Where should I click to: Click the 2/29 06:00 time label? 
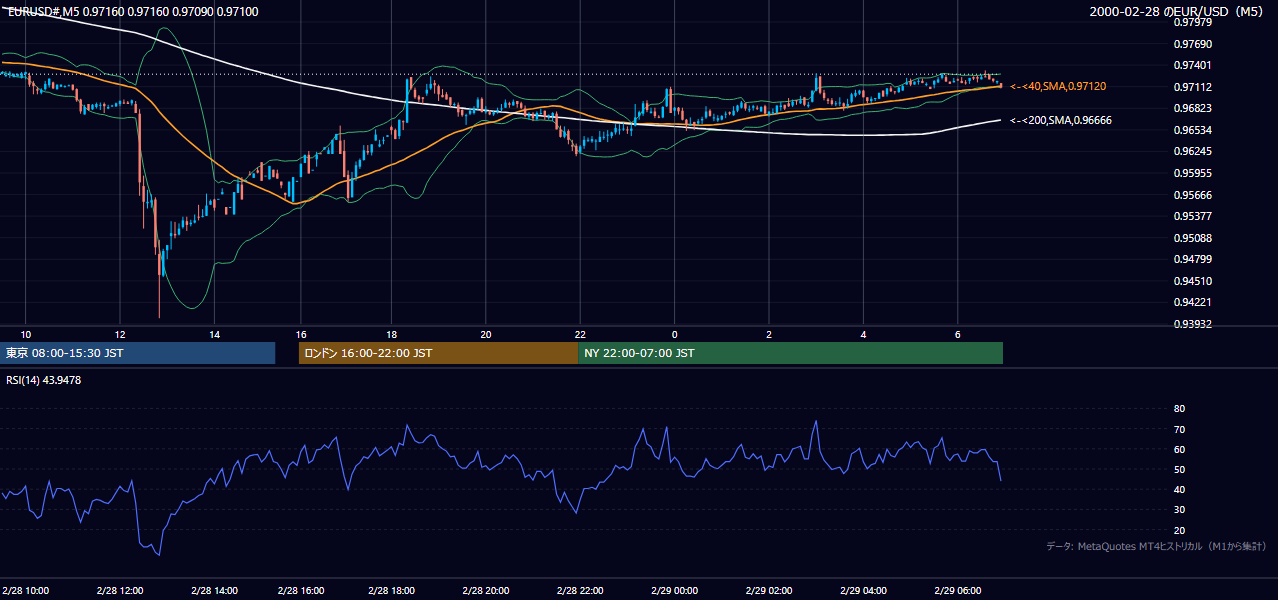click(958, 590)
